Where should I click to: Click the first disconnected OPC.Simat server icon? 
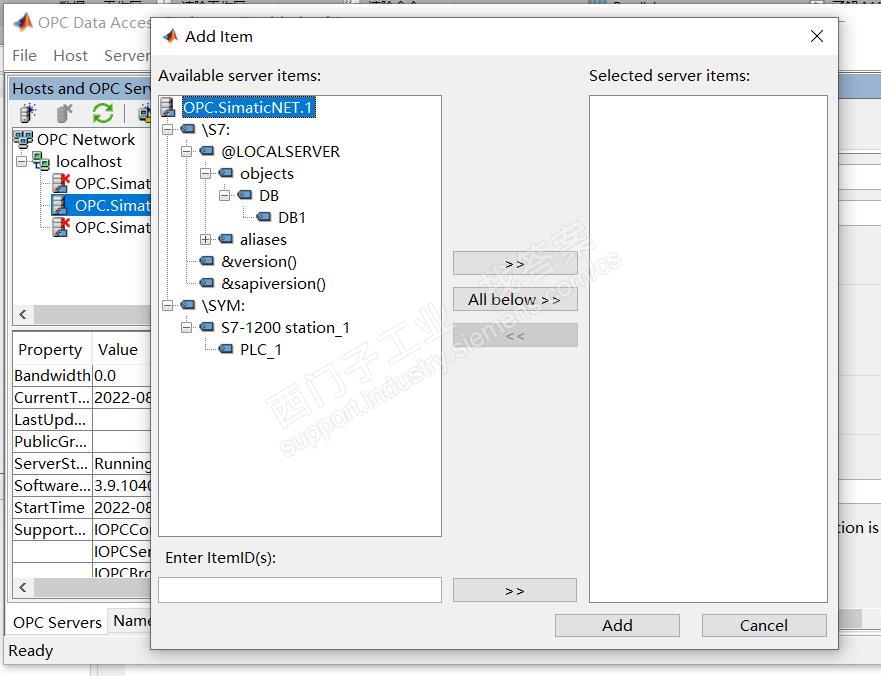(61, 183)
